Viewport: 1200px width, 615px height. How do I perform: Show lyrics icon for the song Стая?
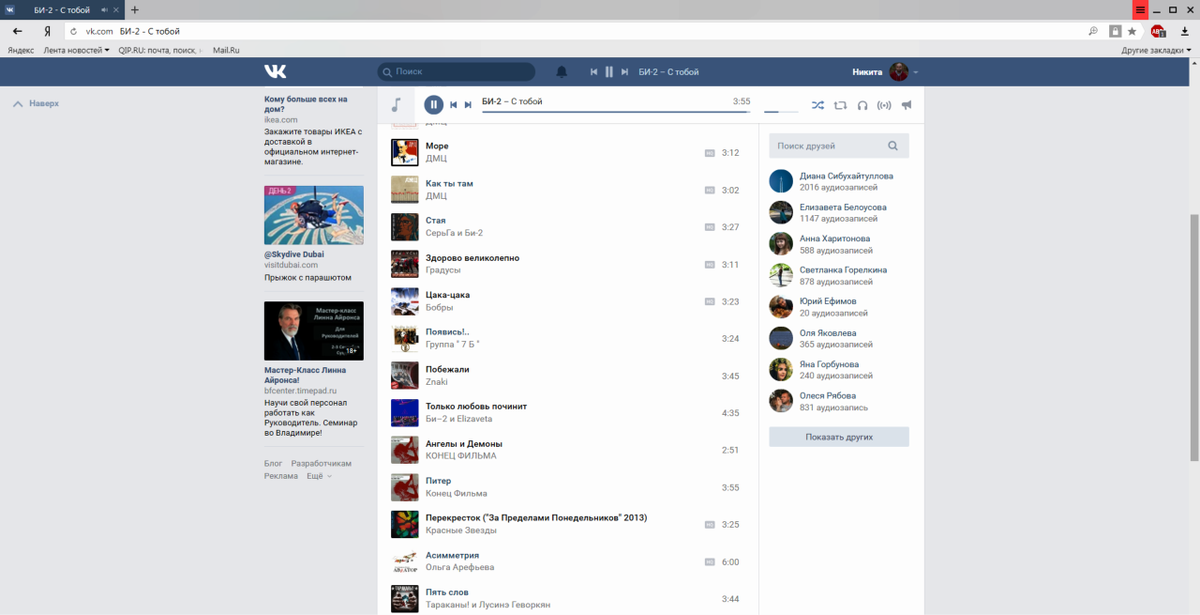pos(710,227)
